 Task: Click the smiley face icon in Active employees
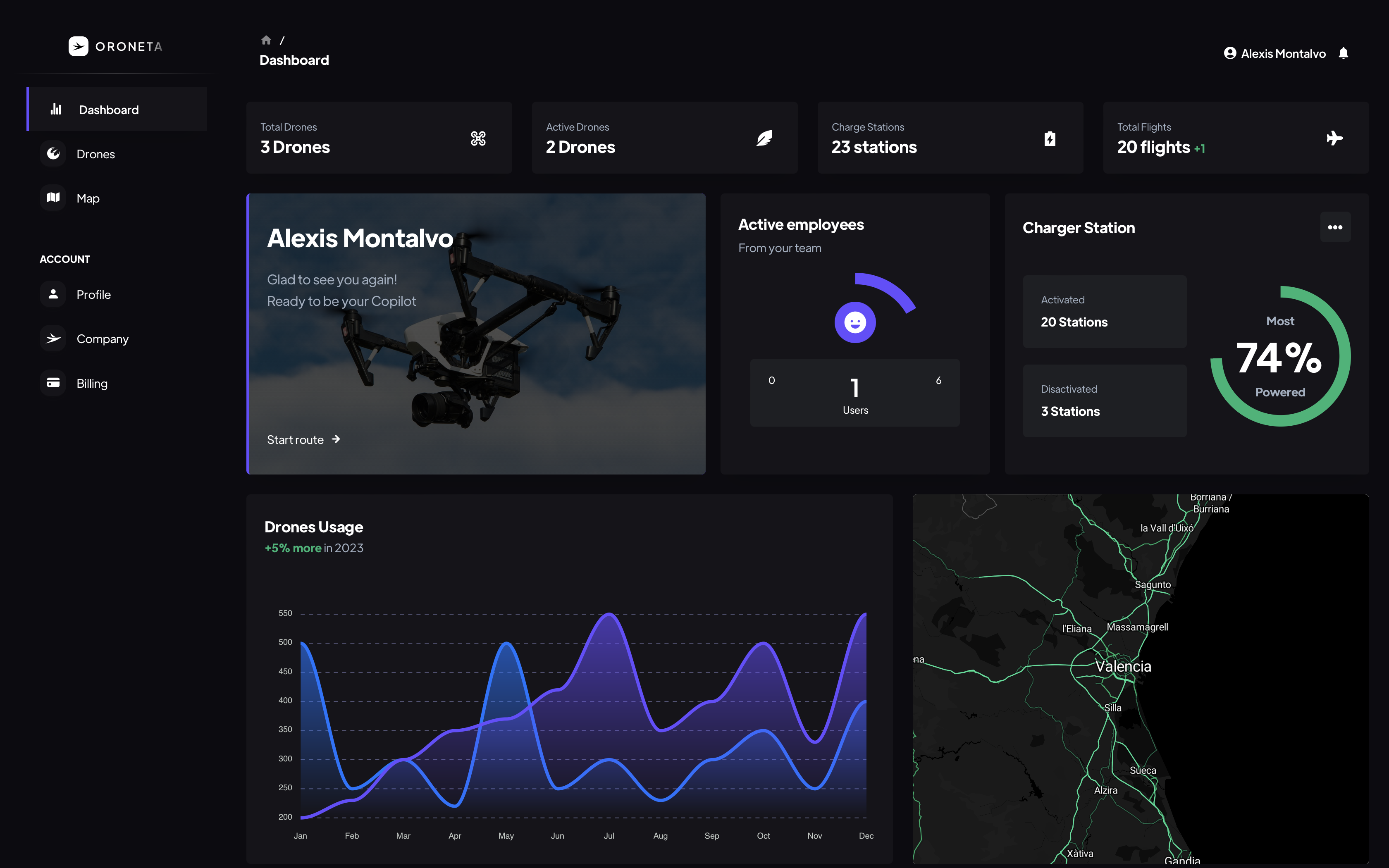pos(854,323)
